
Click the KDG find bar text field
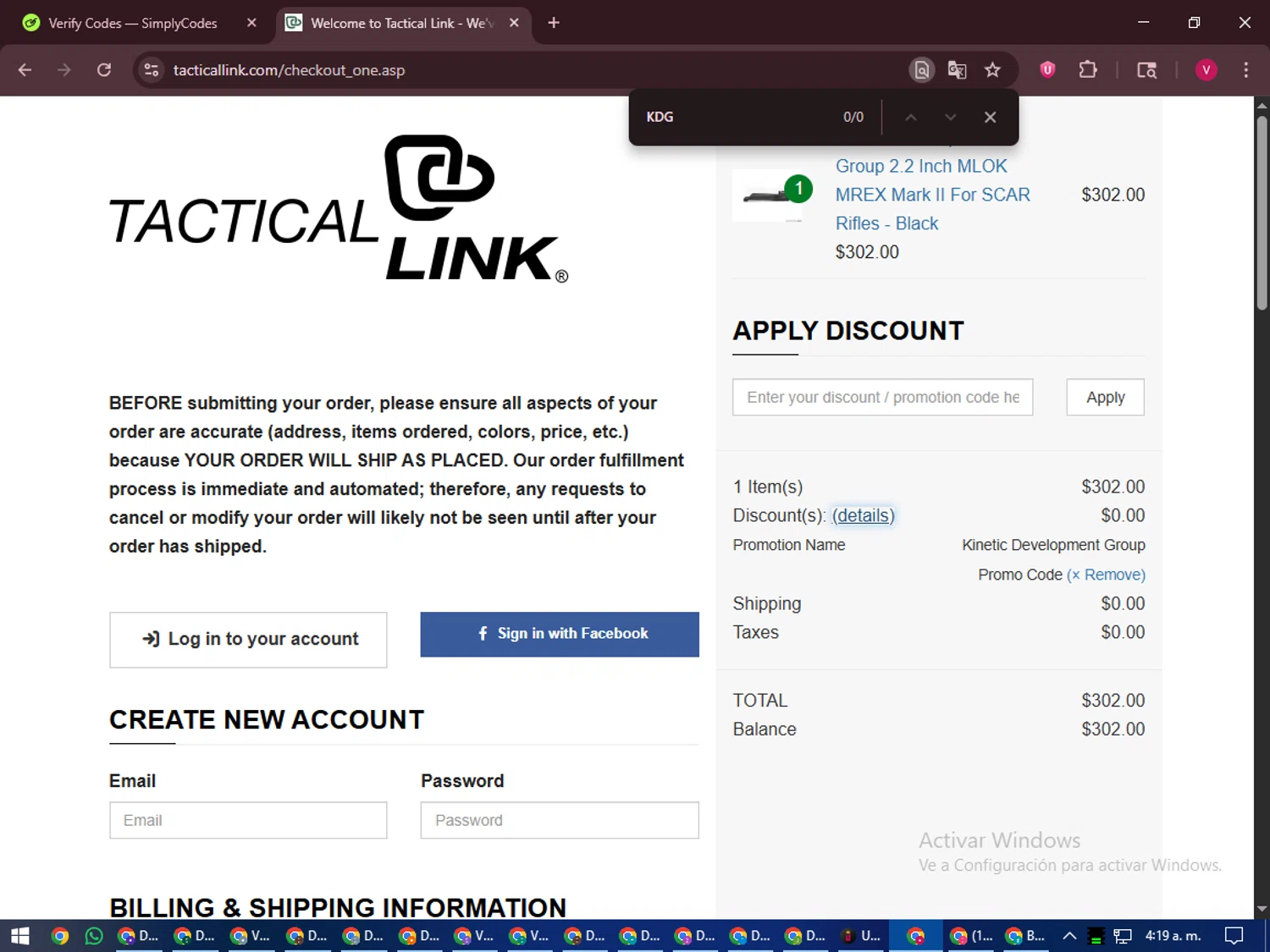(737, 118)
